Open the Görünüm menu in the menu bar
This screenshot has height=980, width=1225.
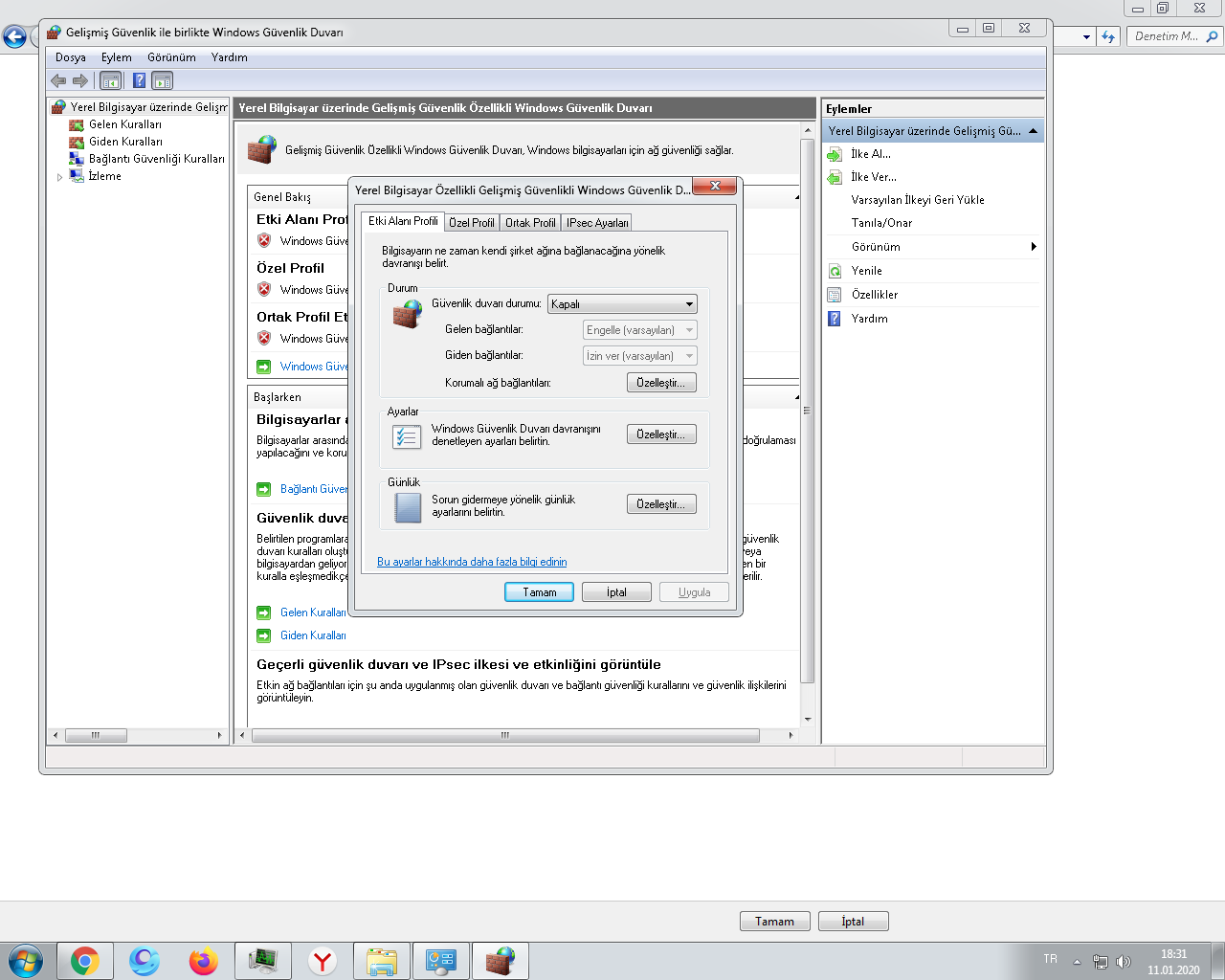click(x=171, y=57)
